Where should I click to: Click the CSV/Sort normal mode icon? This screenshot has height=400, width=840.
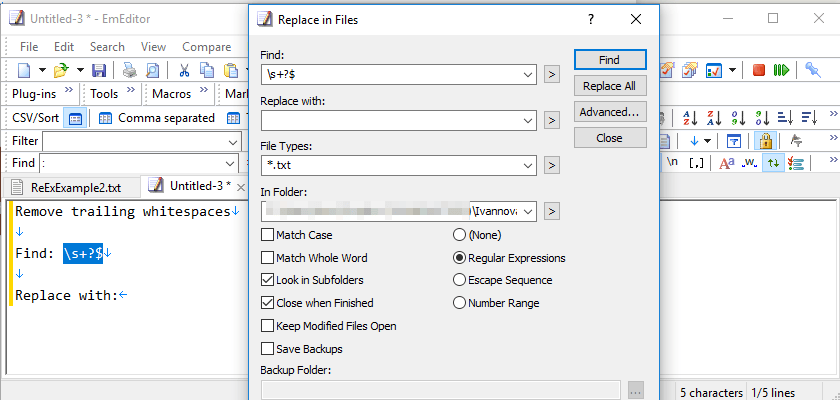[x=76, y=118]
